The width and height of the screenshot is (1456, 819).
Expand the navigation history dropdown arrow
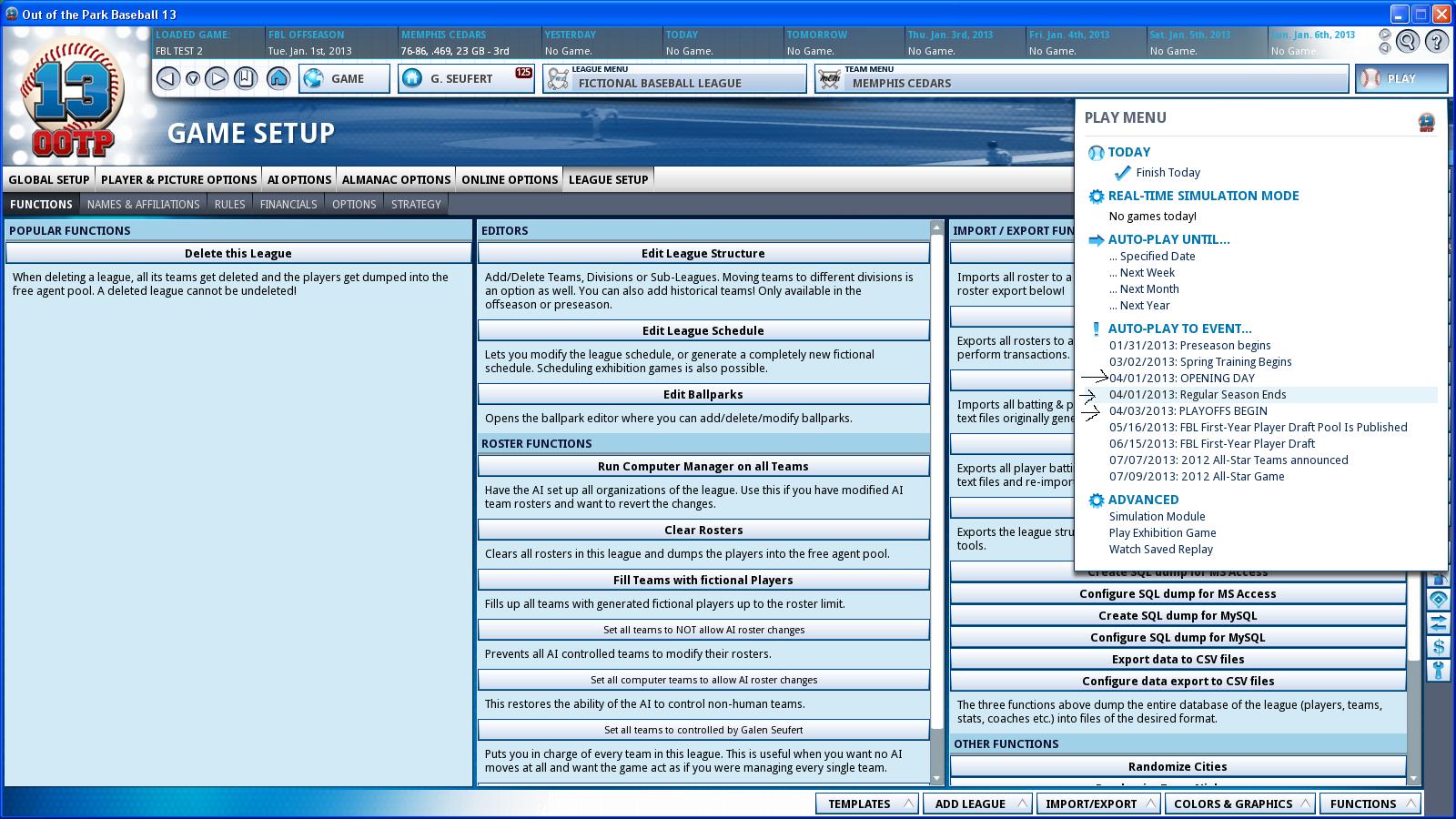pyautogui.click(x=193, y=79)
